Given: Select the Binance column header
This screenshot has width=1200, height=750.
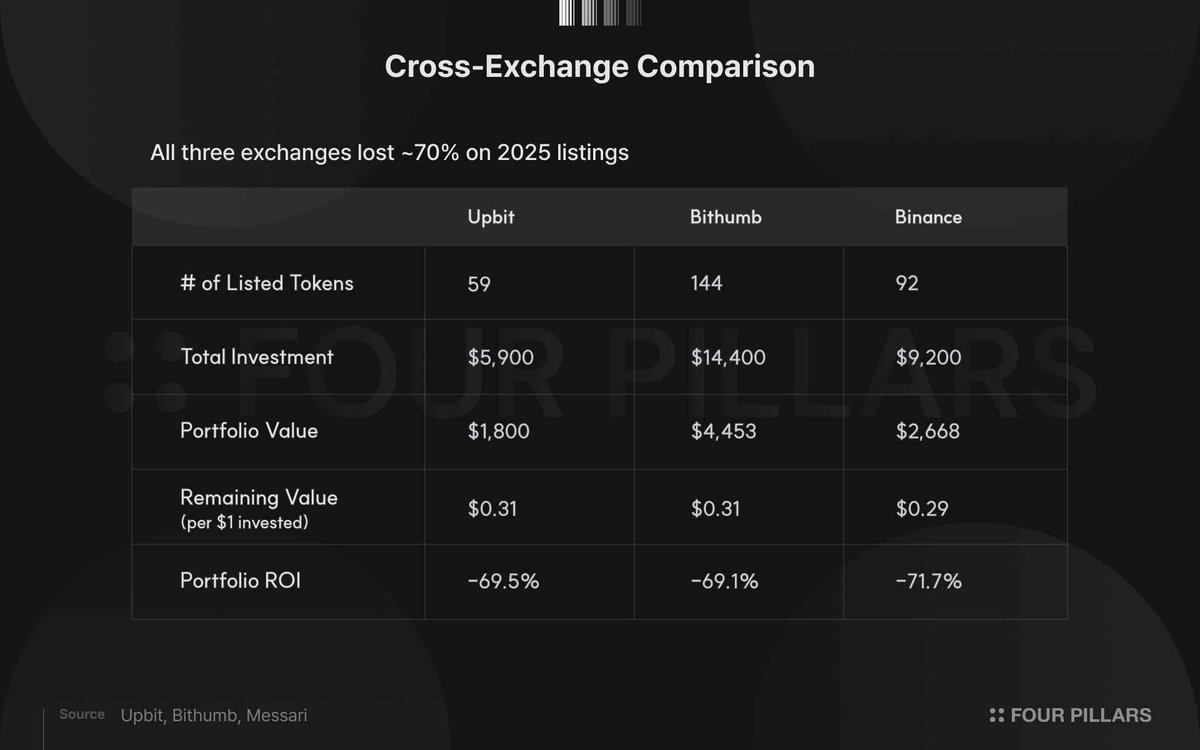Looking at the screenshot, I should click(x=928, y=217).
